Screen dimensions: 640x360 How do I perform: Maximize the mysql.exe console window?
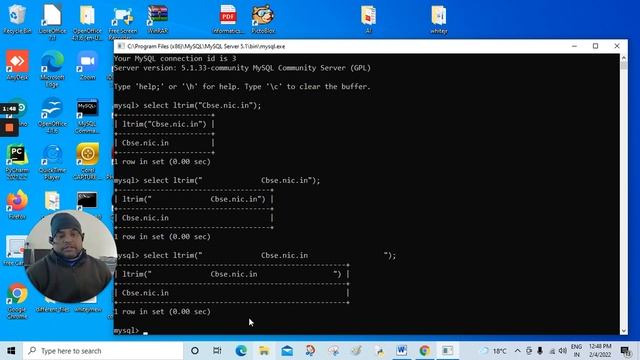[x=596, y=46]
